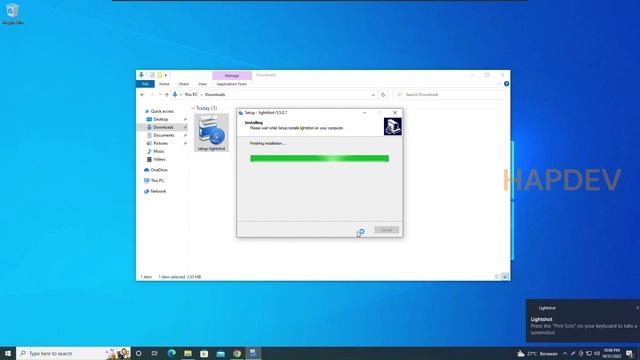
Task: Click the green installation progress bar
Action: click(x=319, y=158)
